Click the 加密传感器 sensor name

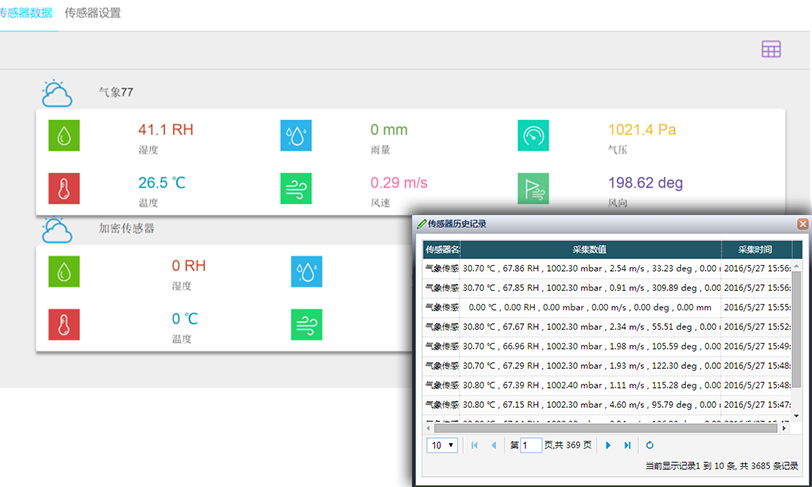coord(126,228)
